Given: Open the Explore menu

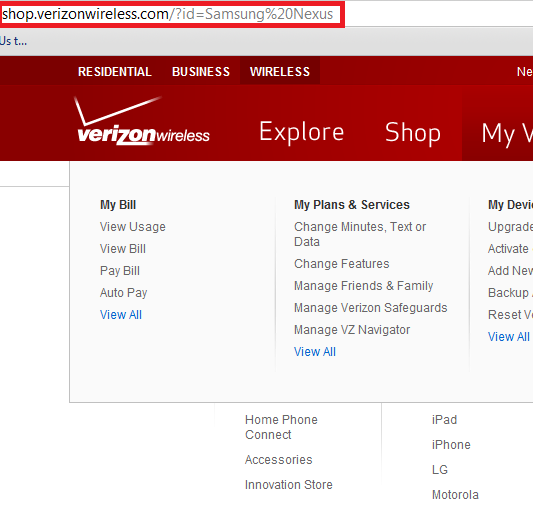Looking at the screenshot, I should 302,132.
